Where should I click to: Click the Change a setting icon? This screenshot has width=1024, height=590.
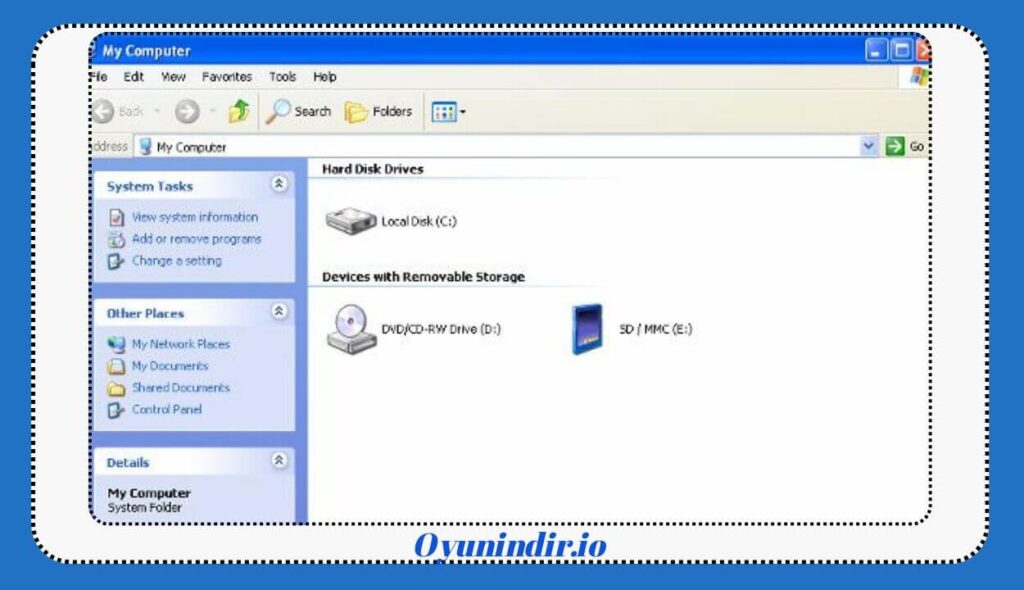pyautogui.click(x=116, y=262)
